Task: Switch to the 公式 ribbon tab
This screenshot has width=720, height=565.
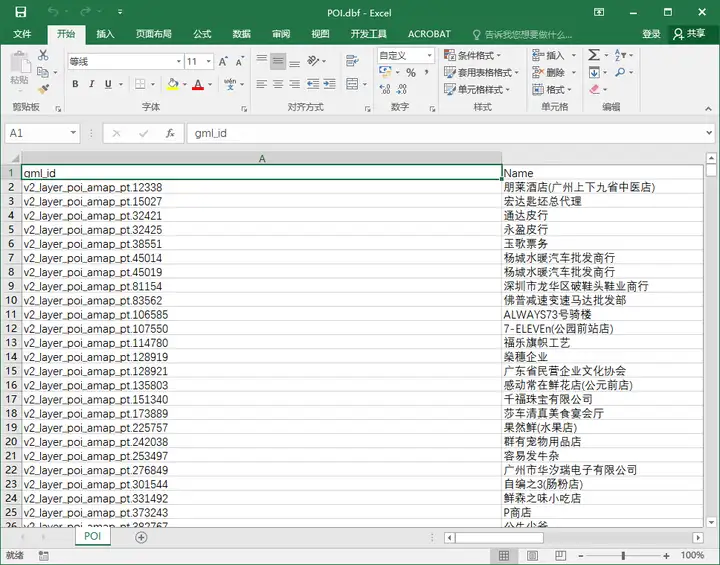Action: pos(202,34)
